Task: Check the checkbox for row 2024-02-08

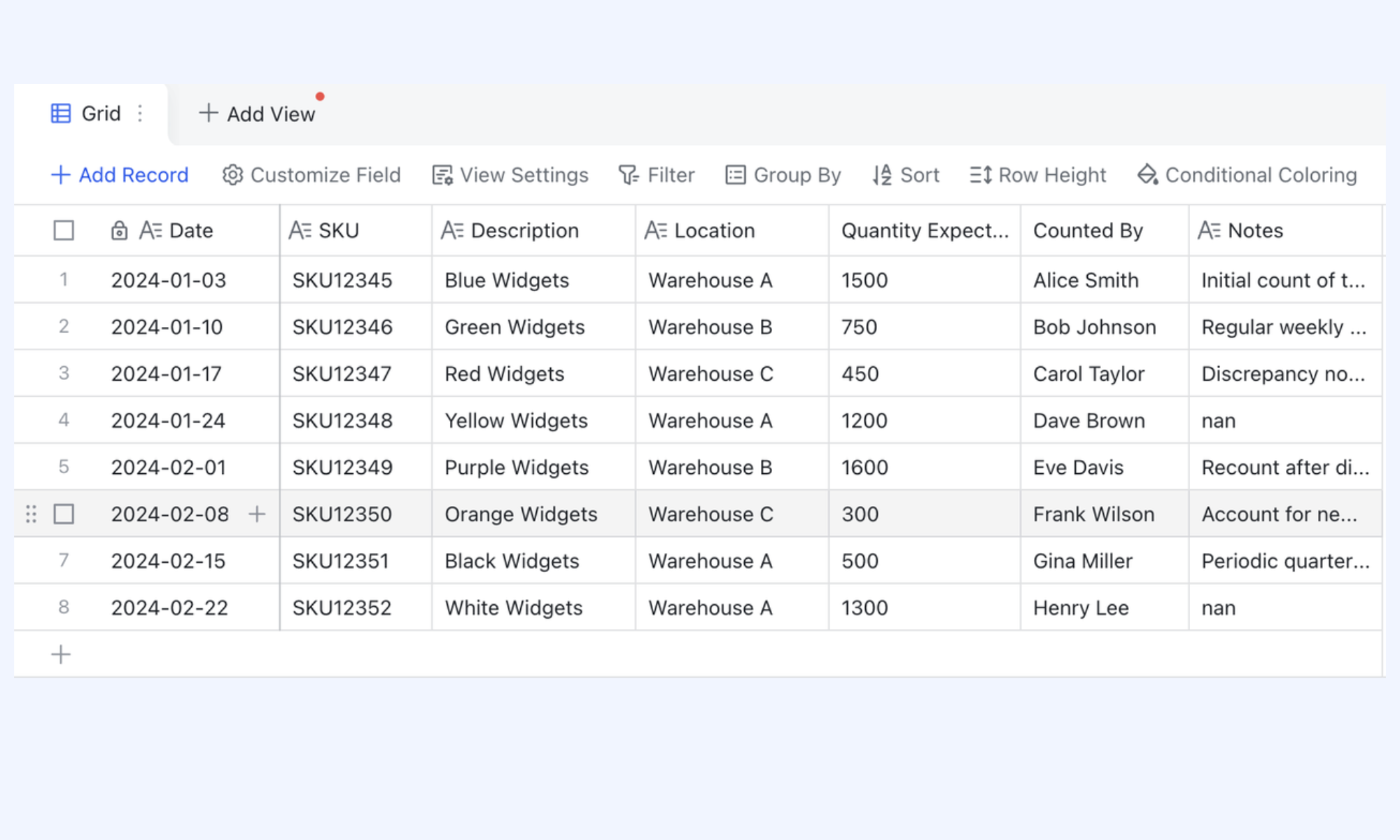Action: 64,514
